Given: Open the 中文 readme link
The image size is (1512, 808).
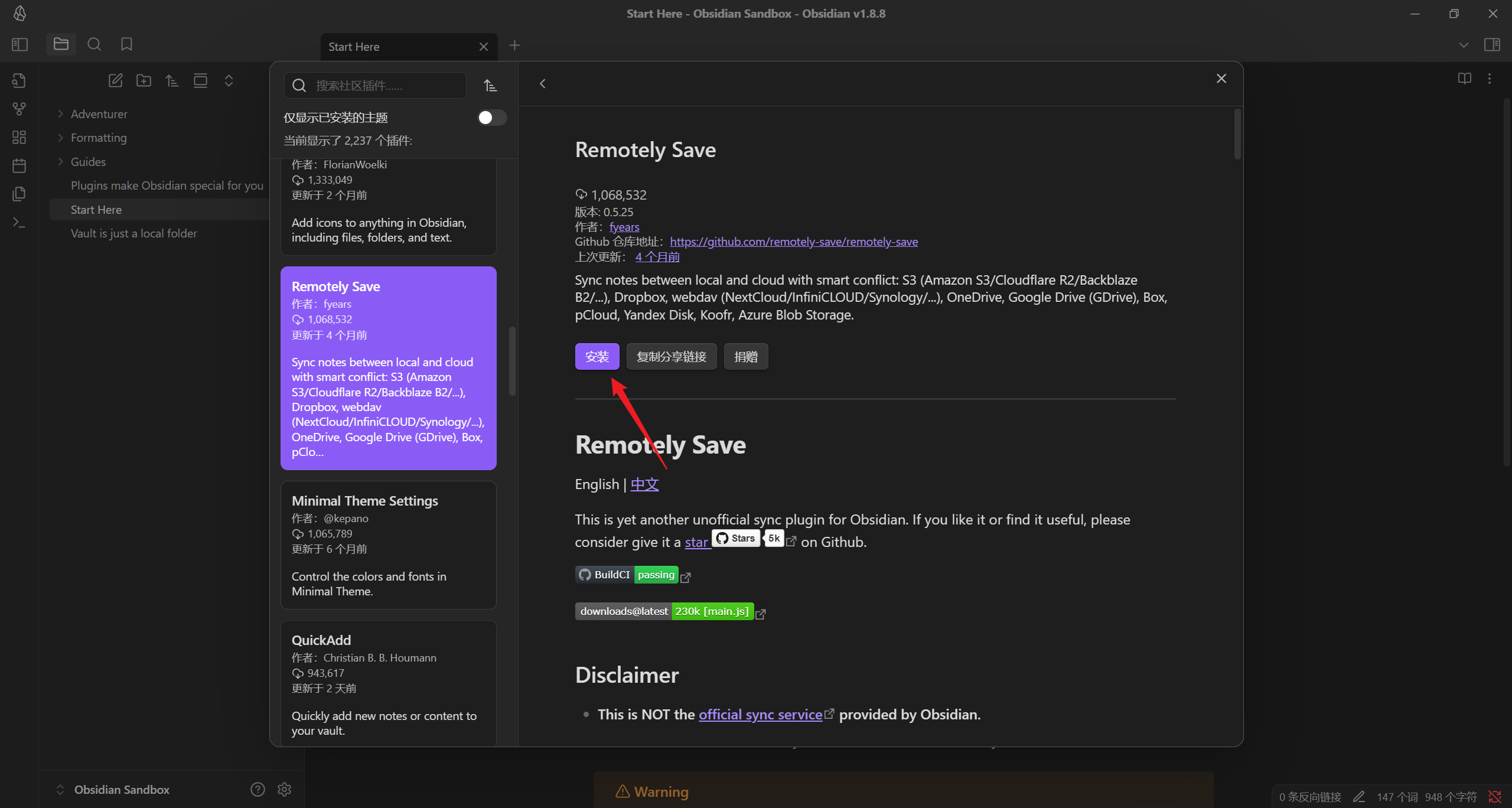Looking at the screenshot, I should pyautogui.click(x=644, y=484).
